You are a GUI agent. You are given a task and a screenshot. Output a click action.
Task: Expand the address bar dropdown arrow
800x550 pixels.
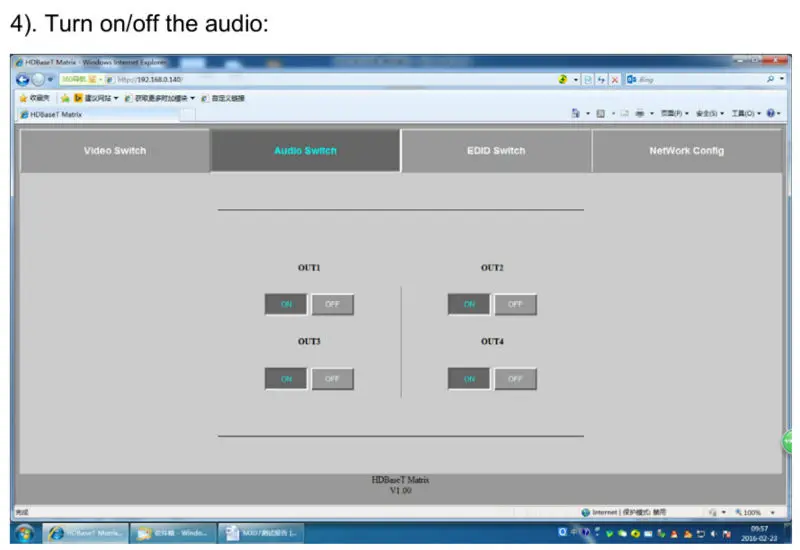click(x=576, y=80)
